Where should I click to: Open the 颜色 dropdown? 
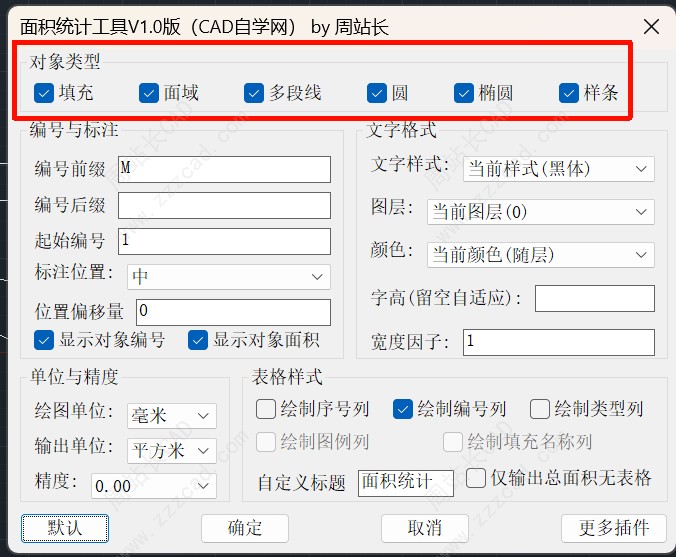click(540, 255)
